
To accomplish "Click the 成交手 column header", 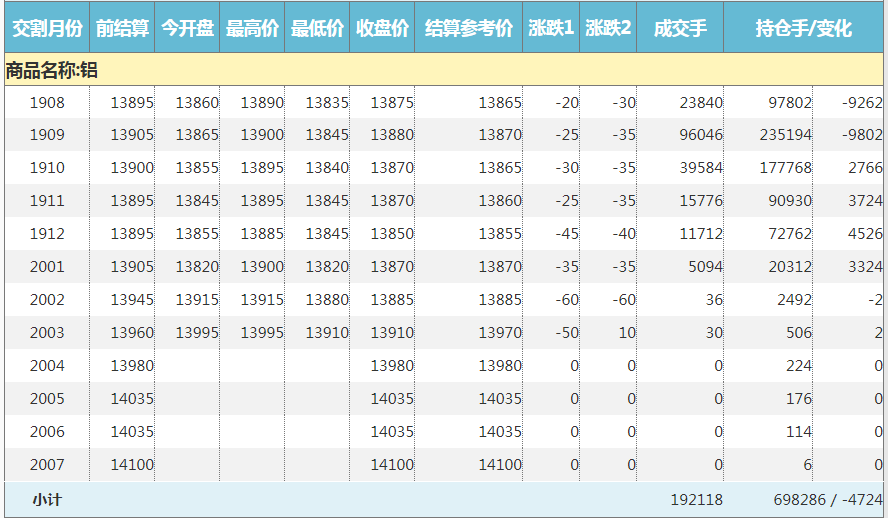I will [x=680, y=28].
